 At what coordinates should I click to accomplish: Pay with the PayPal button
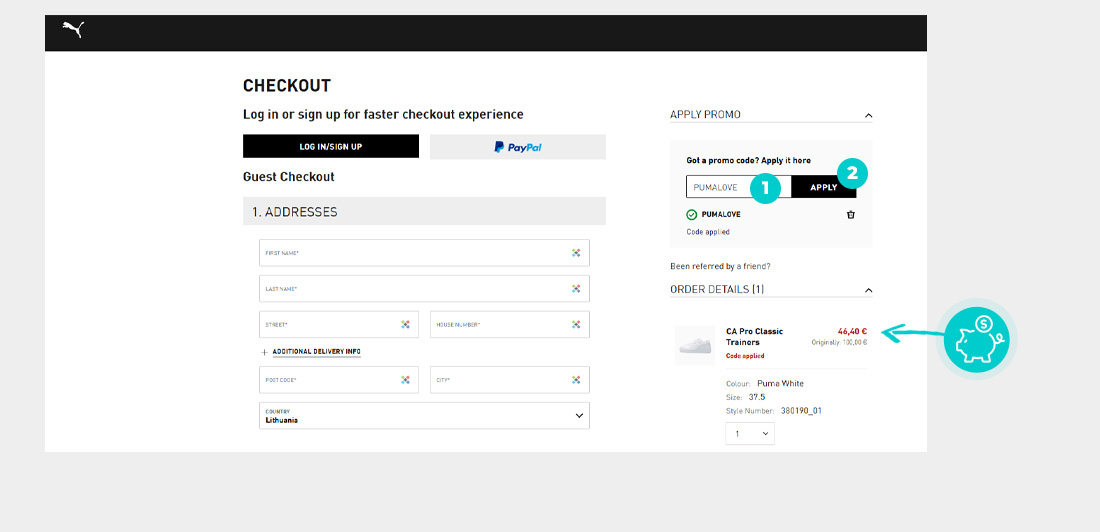[518, 147]
